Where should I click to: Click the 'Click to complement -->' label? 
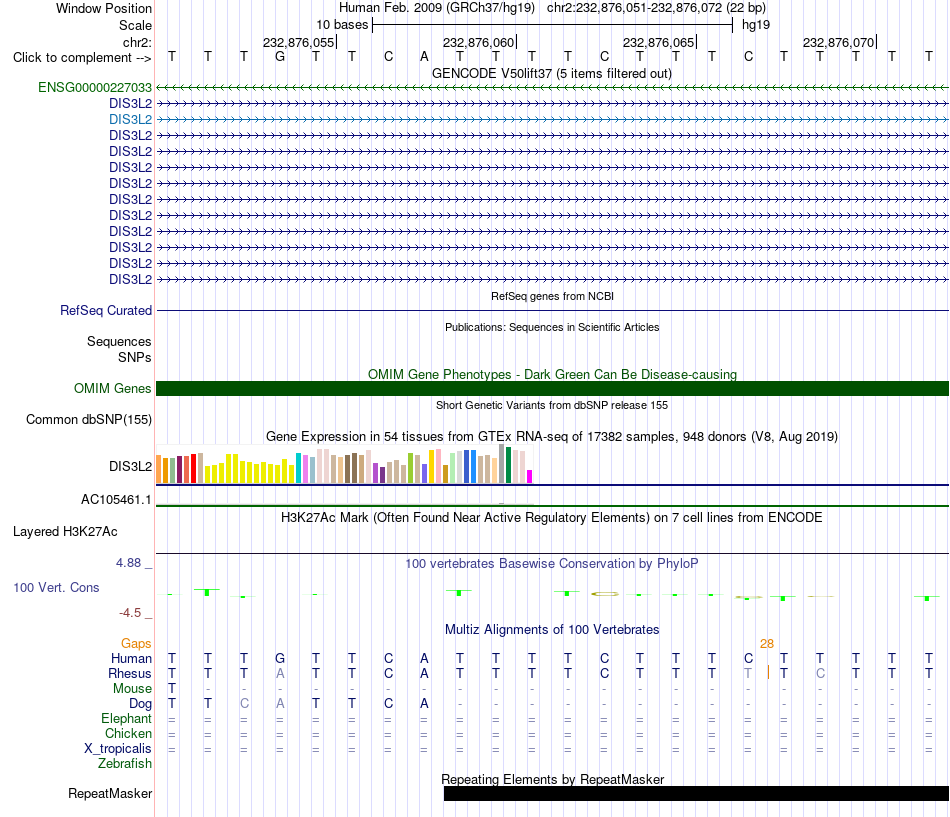[82, 58]
